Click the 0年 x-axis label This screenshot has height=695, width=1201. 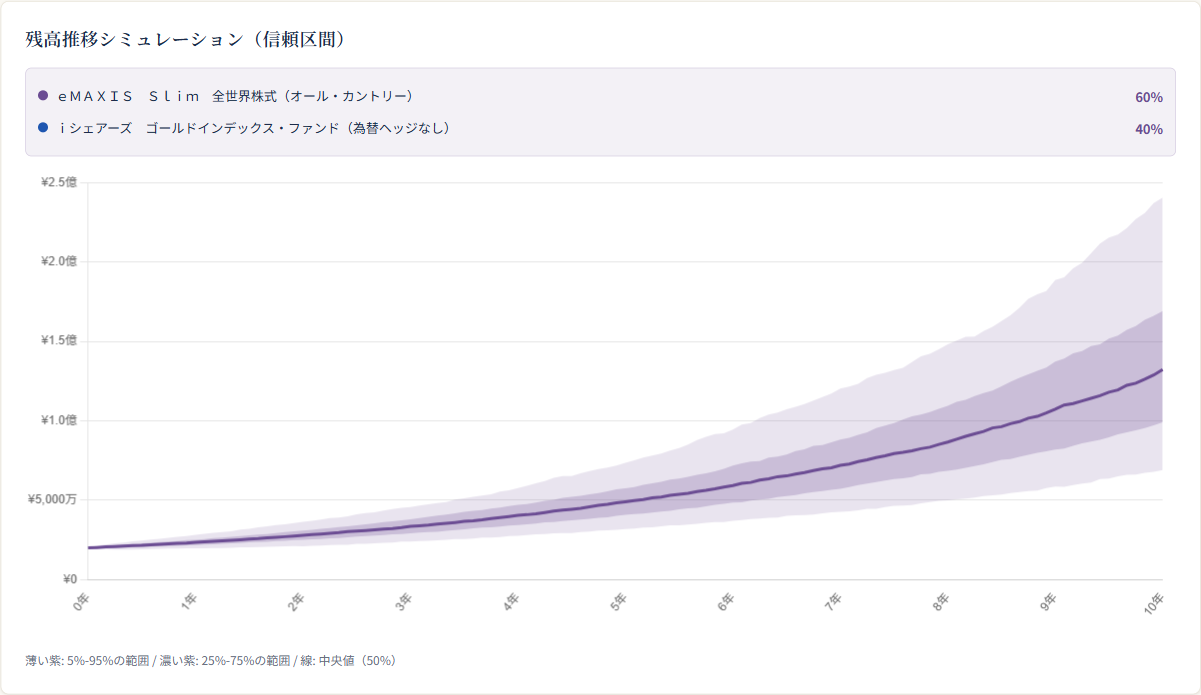tap(82, 601)
